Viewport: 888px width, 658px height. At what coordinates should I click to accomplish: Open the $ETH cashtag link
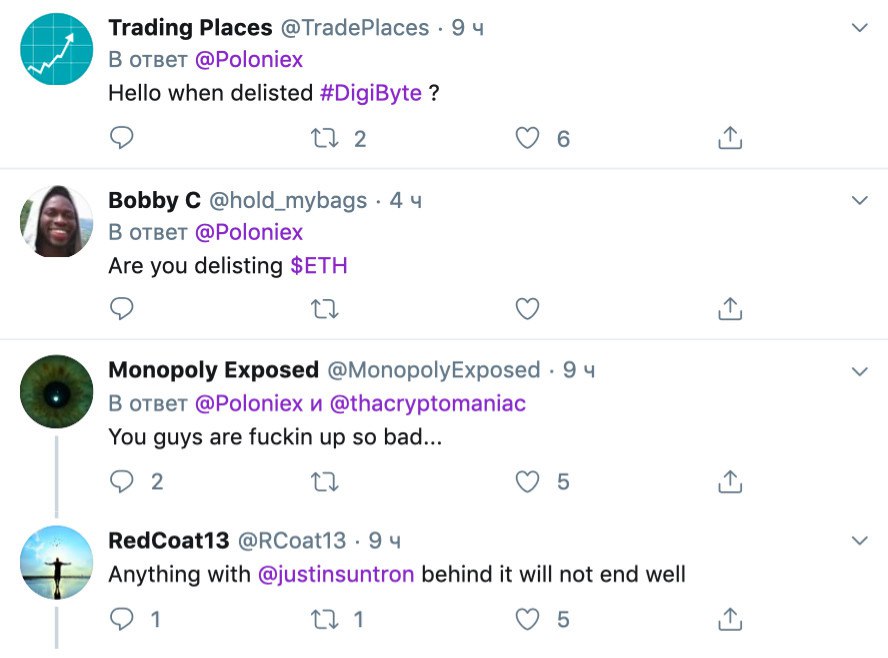pos(319,265)
